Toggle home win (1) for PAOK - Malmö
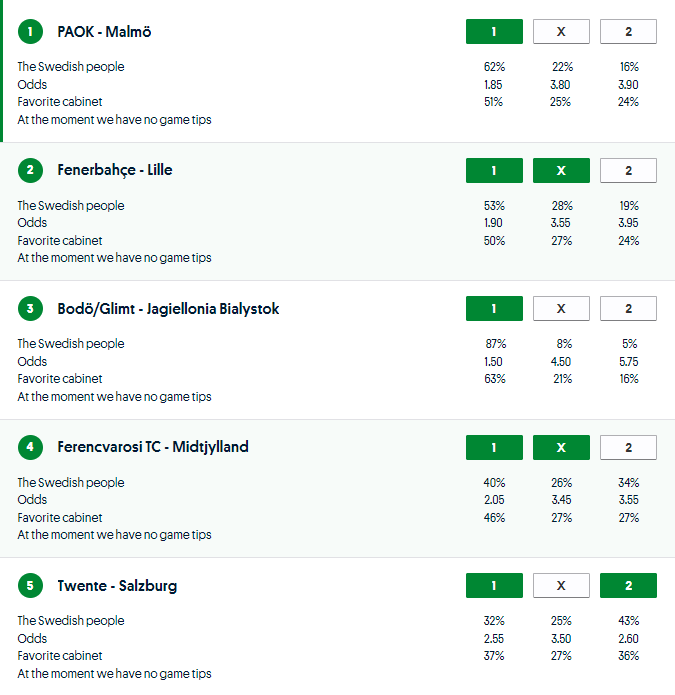The width and height of the screenshot is (675, 695). (494, 32)
